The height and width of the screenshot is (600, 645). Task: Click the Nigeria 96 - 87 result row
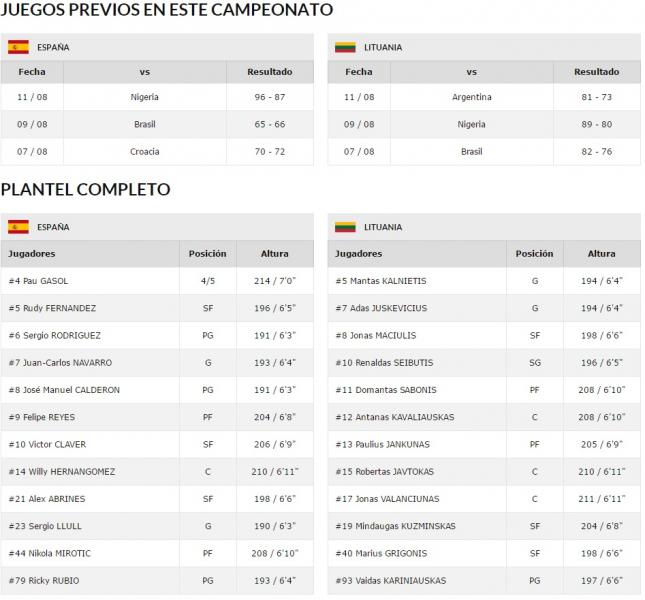[x=157, y=97]
